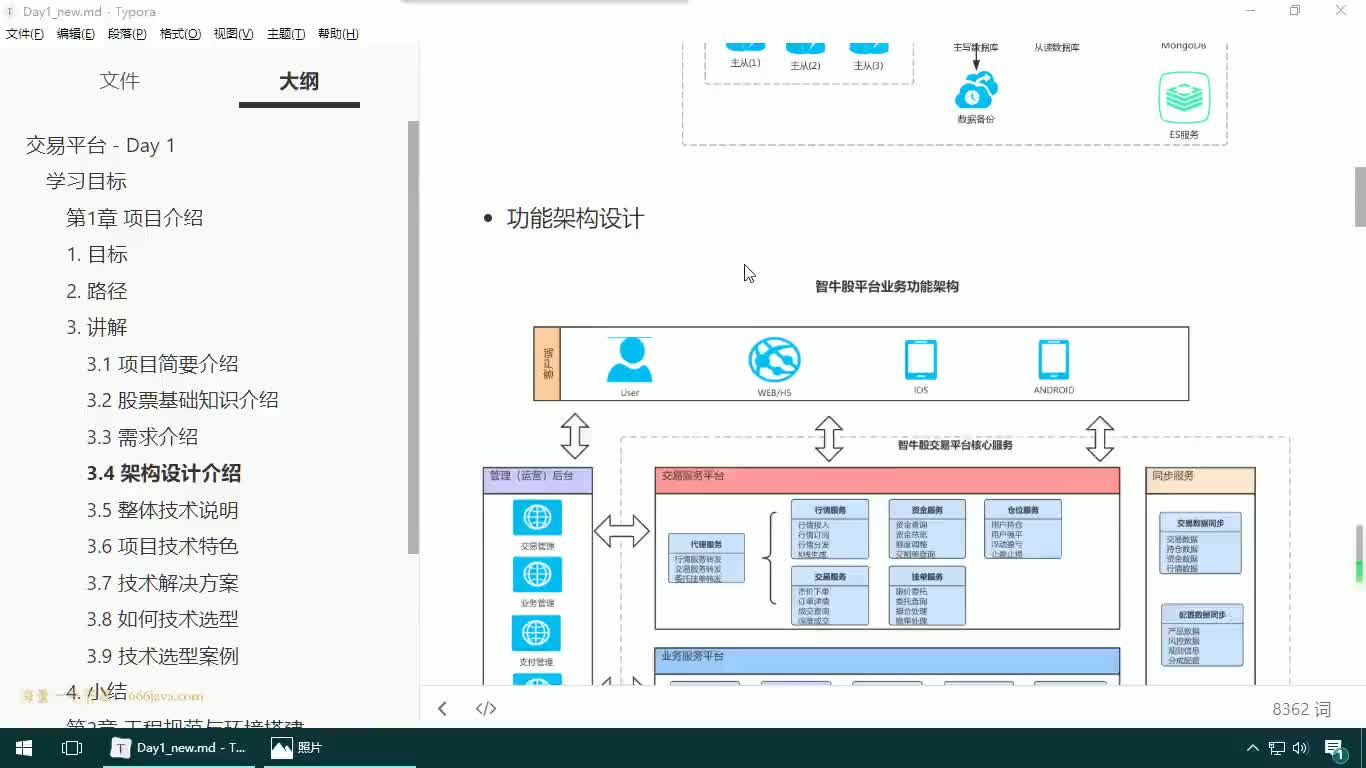Open the network icon in system tray

point(1277,747)
